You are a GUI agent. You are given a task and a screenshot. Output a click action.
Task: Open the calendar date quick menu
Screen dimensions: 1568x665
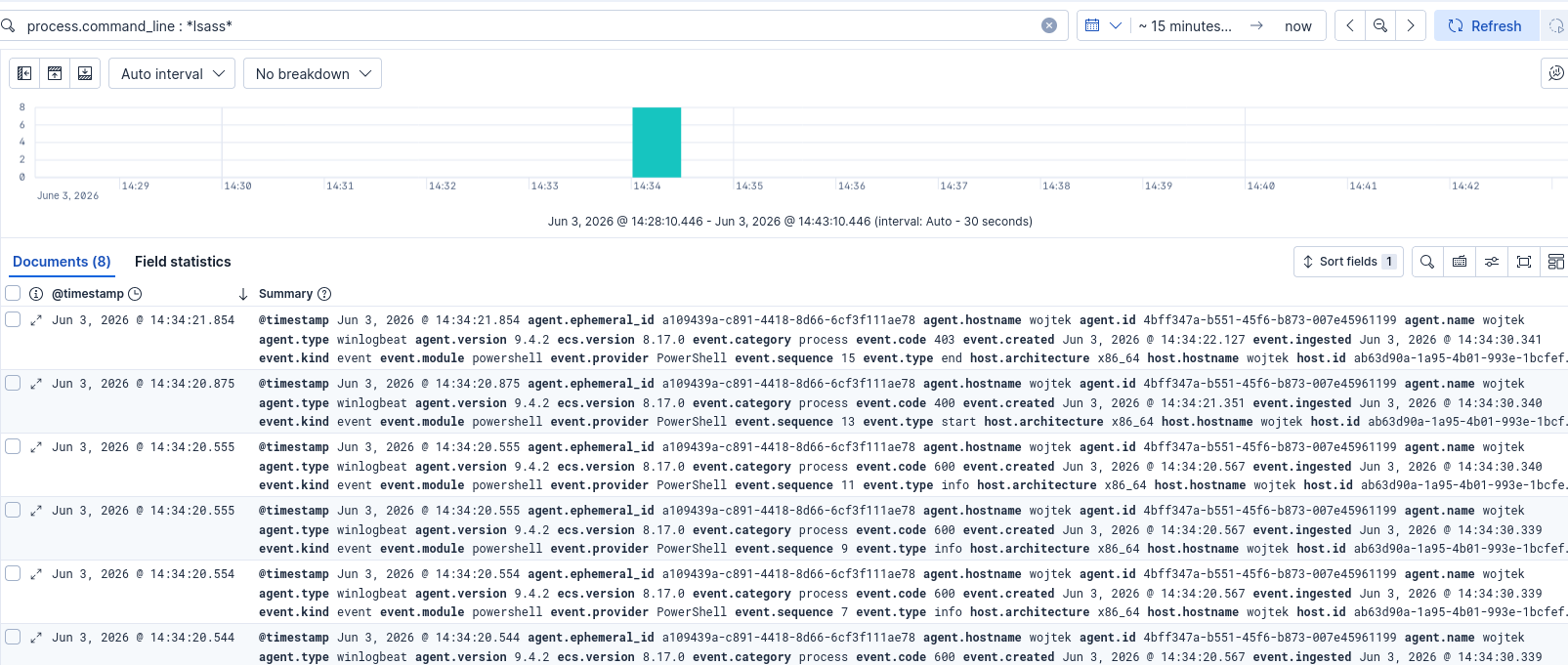pos(1103,25)
